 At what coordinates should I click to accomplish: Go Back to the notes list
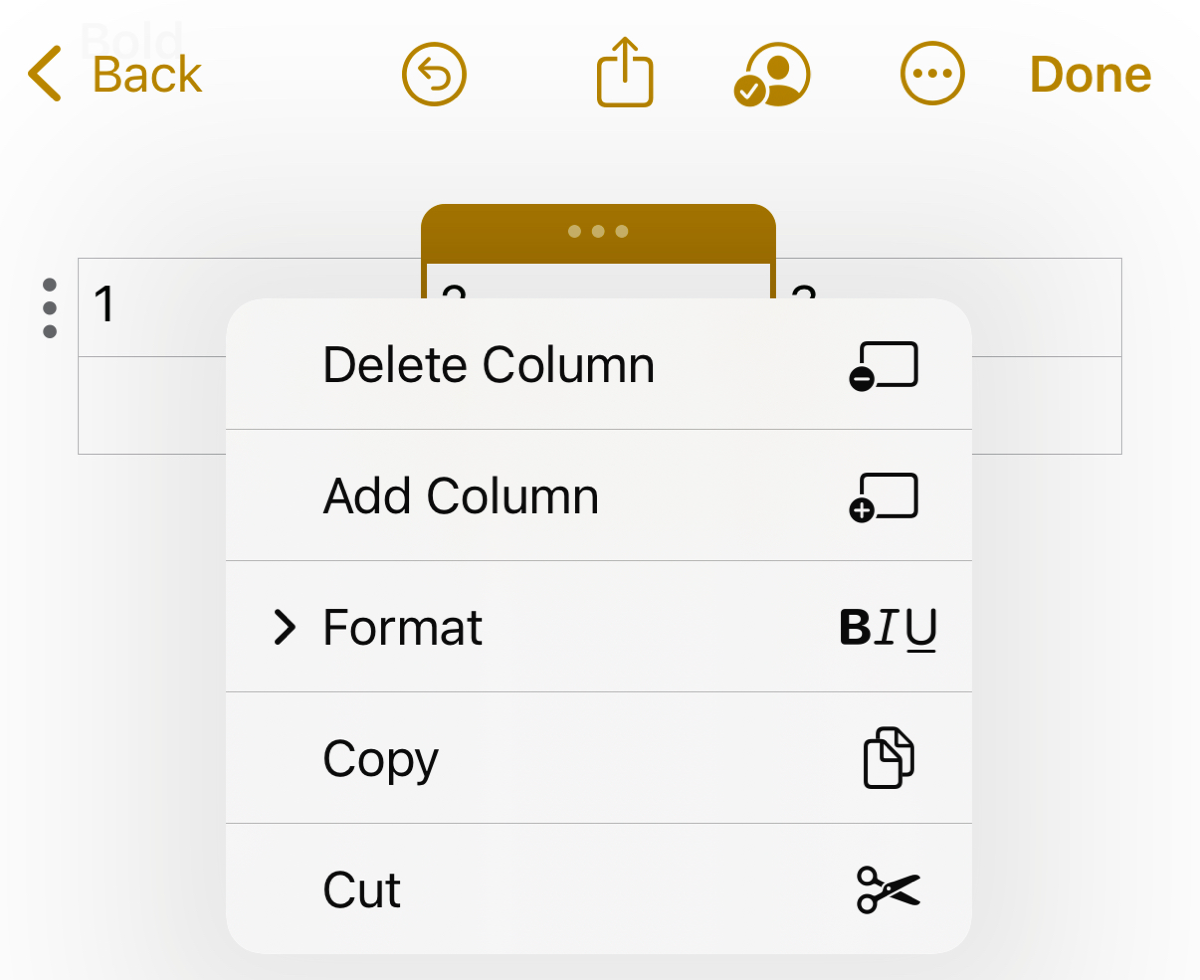pyautogui.click(x=115, y=75)
